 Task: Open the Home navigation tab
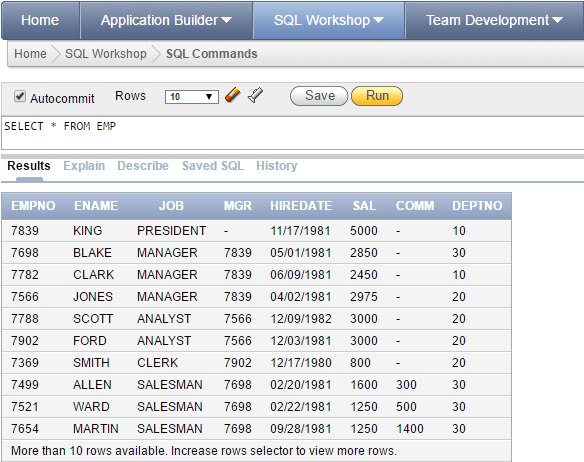[x=40, y=20]
